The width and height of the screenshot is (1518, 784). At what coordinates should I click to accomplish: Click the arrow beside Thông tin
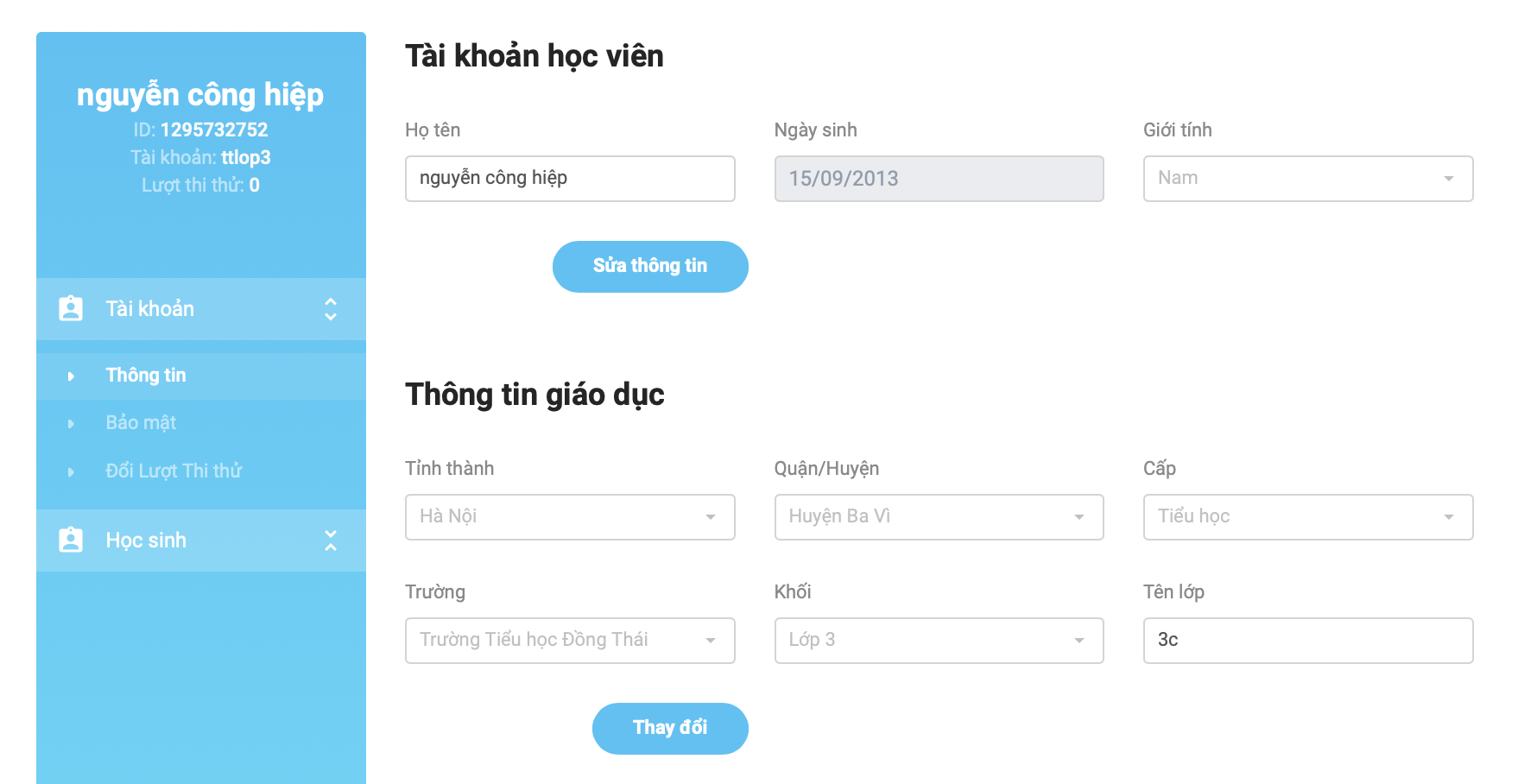pyautogui.click(x=71, y=376)
